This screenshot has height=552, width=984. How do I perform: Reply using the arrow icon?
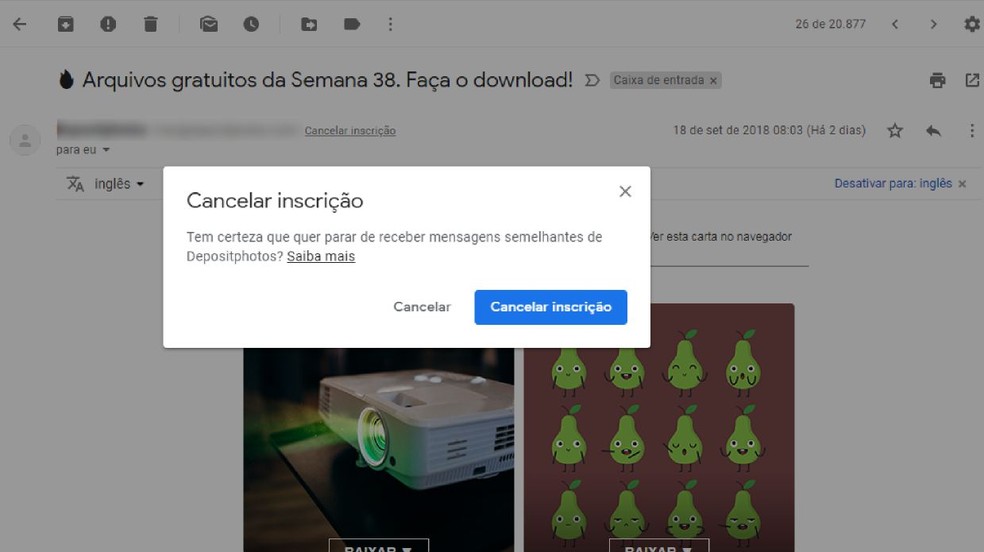pos(933,130)
